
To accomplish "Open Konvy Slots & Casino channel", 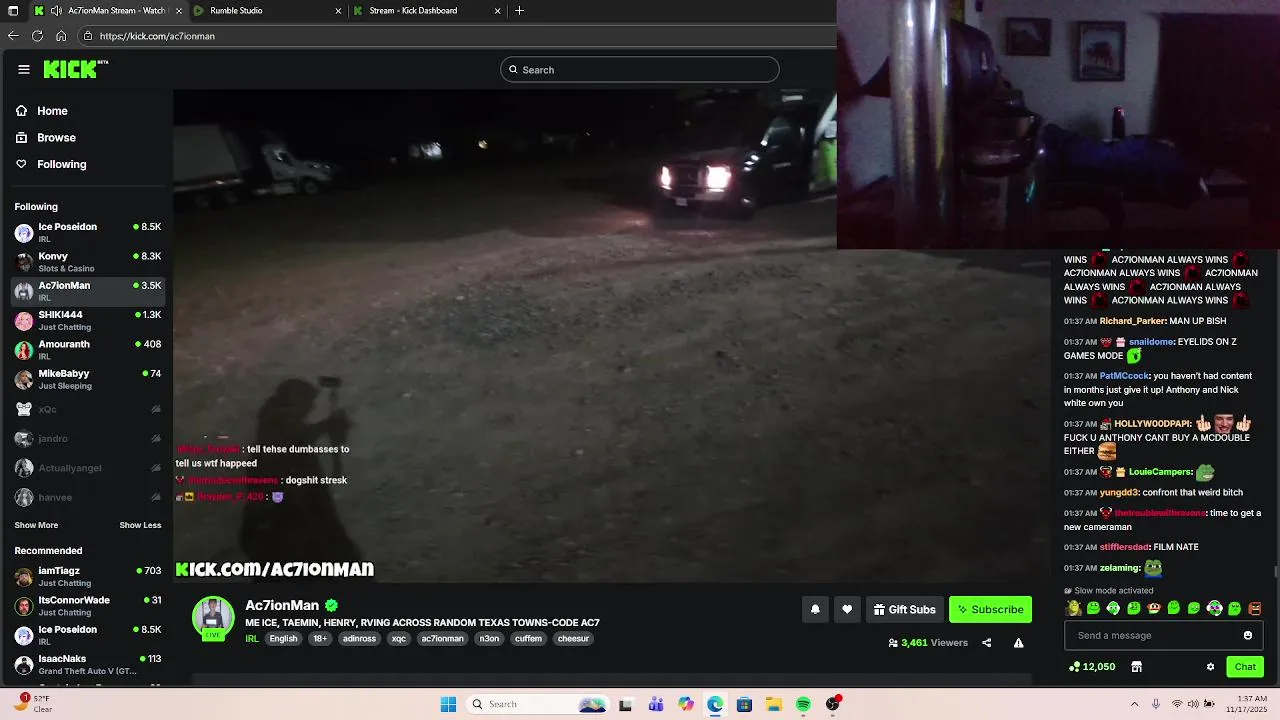I will coord(88,262).
